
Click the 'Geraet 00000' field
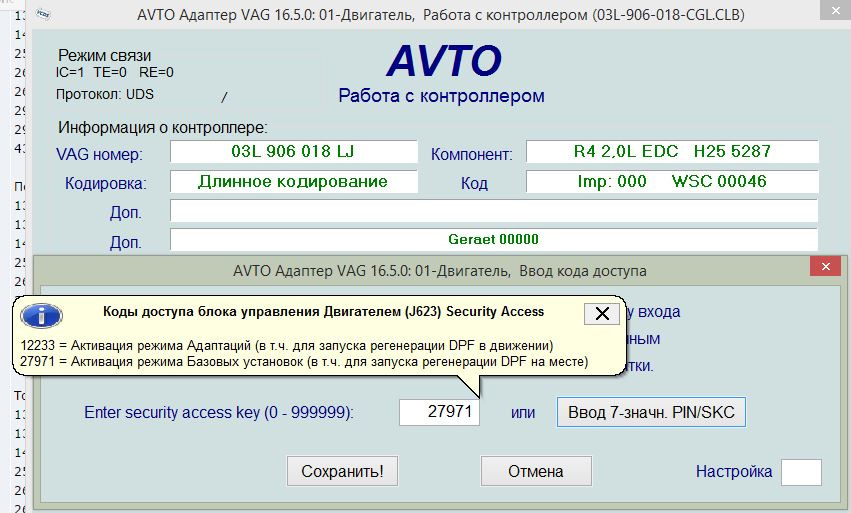pyautogui.click(x=494, y=239)
